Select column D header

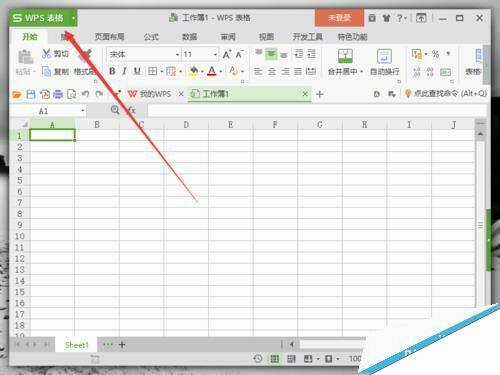pos(186,125)
